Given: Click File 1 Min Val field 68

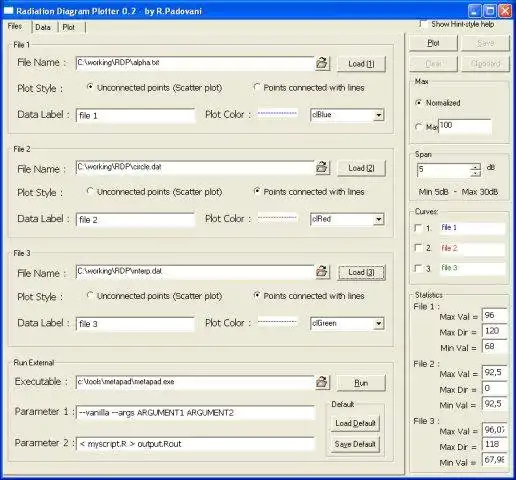Looking at the screenshot, I should [x=495, y=347].
